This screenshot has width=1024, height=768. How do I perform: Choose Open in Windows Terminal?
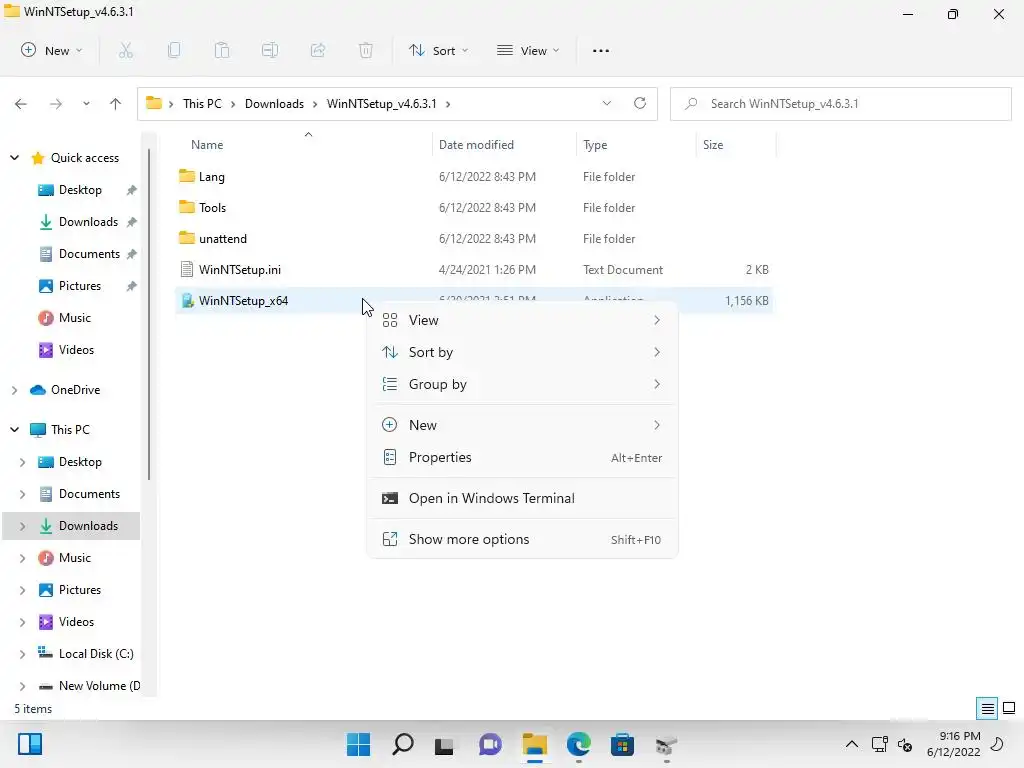click(x=522, y=498)
